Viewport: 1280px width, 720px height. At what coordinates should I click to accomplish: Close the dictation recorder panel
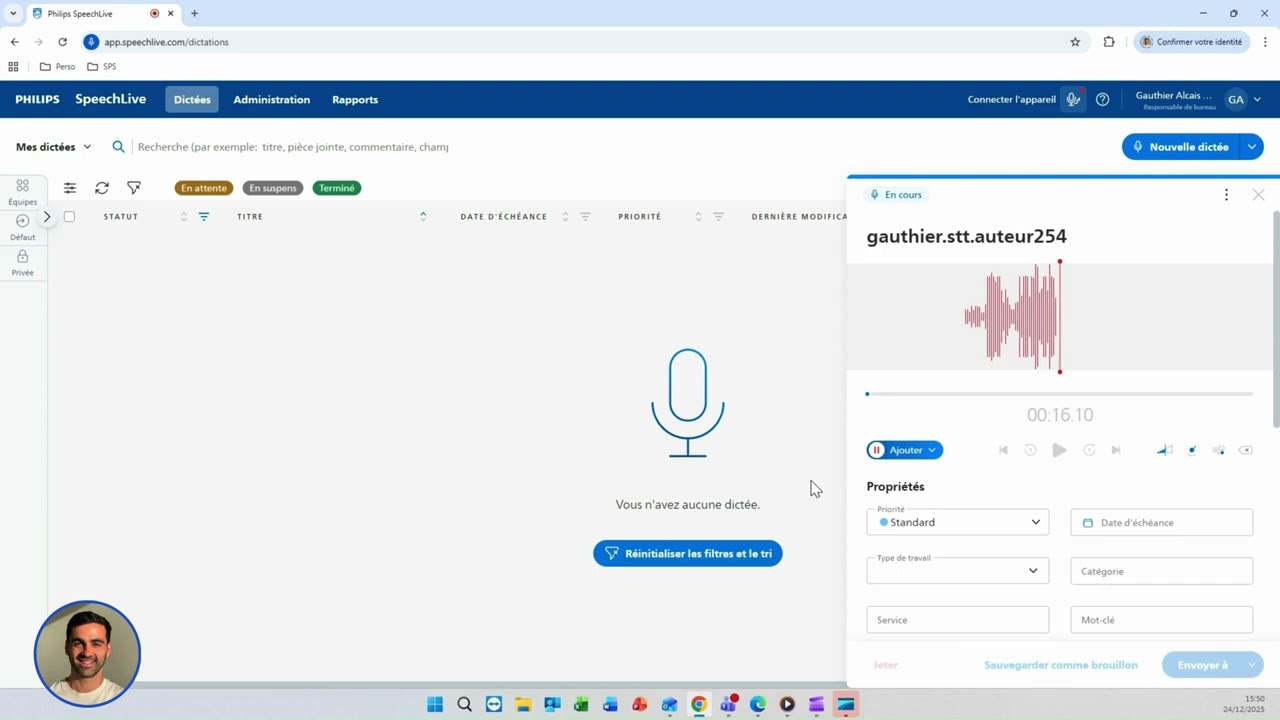click(1258, 195)
